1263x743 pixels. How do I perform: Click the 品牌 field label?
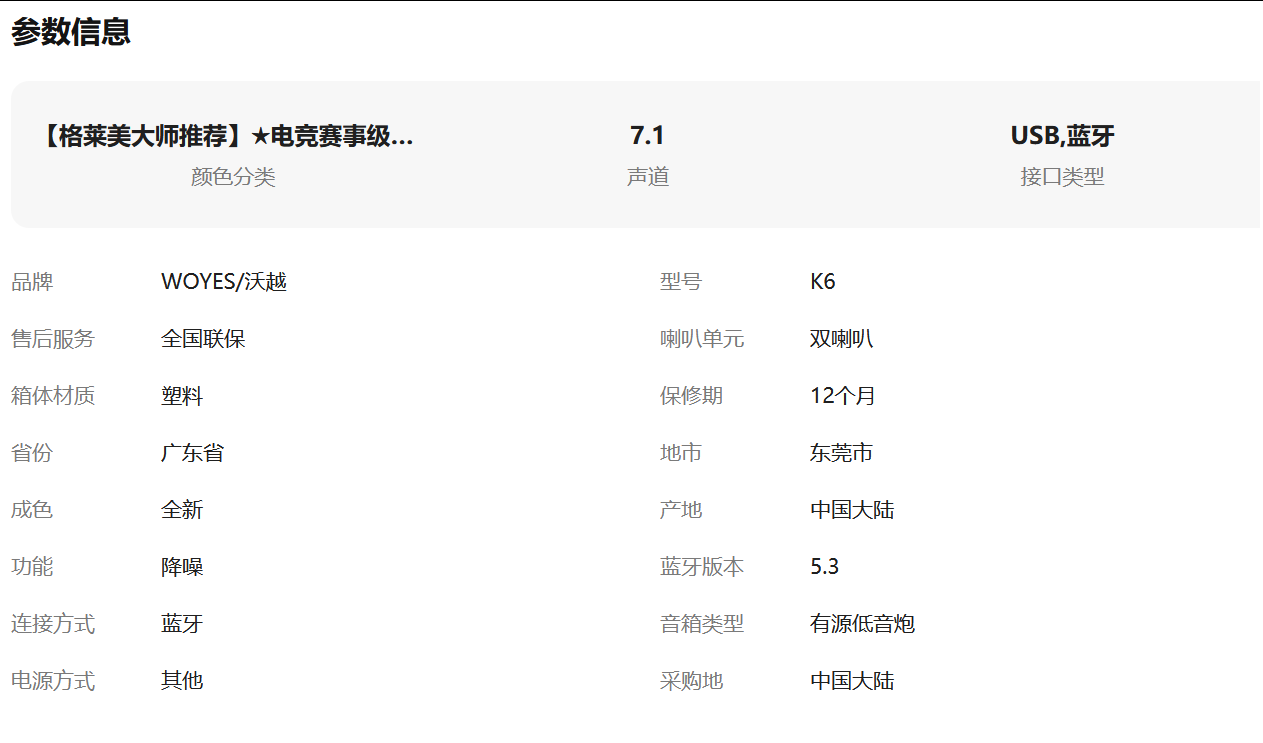(34, 281)
